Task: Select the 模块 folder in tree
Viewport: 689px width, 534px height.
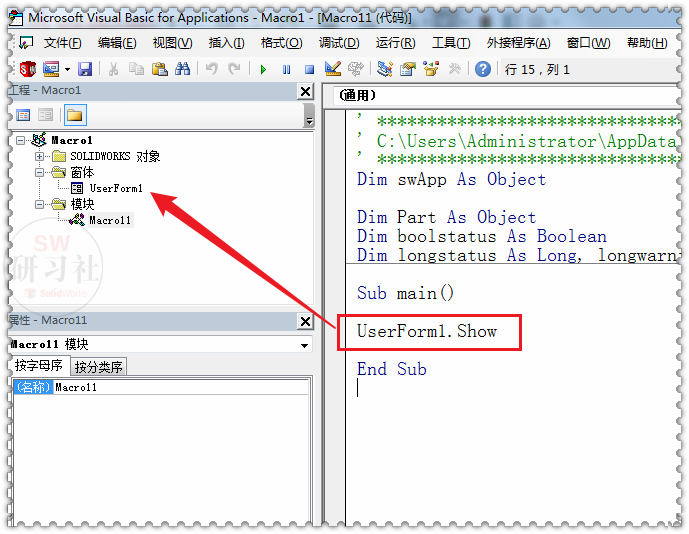Action: [x=82, y=204]
